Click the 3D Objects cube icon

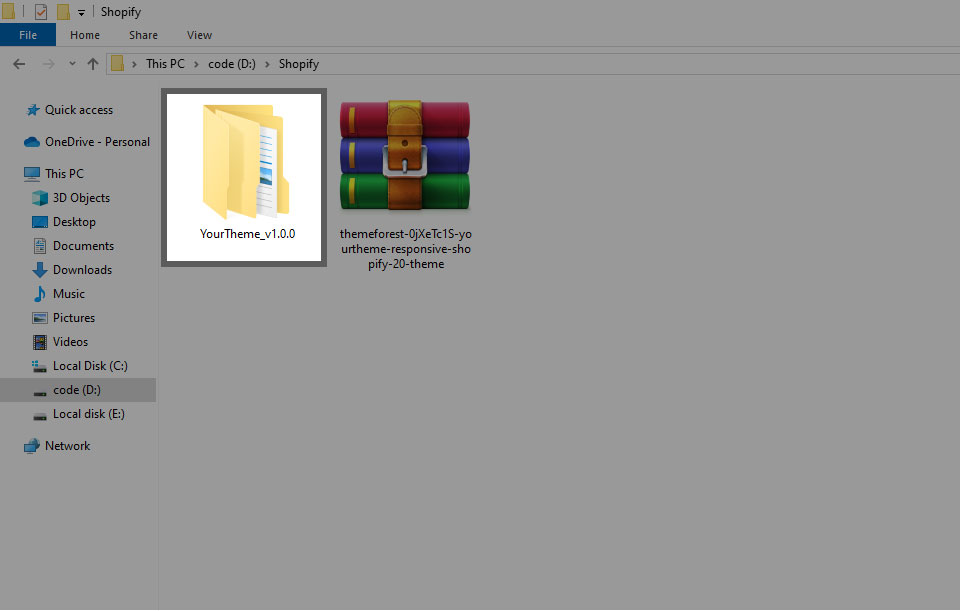point(40,198)
